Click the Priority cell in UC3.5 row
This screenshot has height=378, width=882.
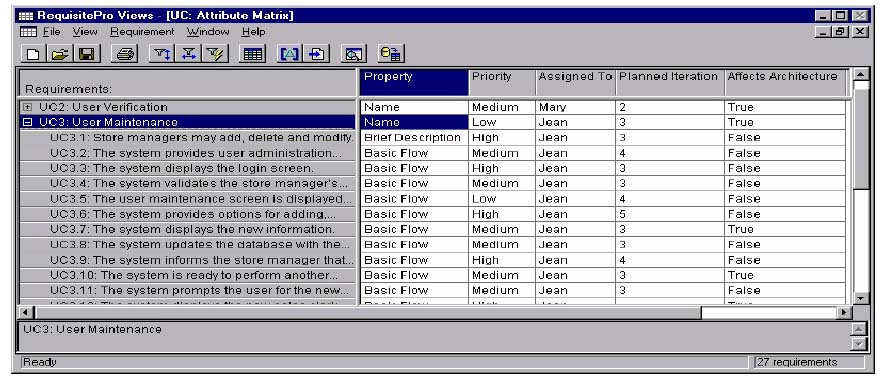pyautogui.click(x=502, y=199)
